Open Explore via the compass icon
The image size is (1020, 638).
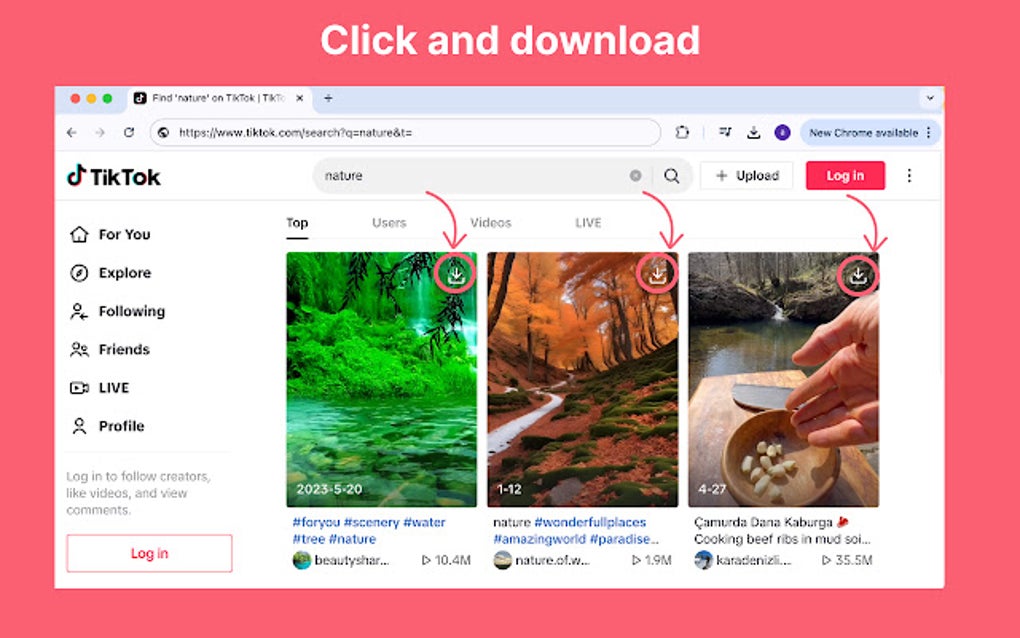(79, 272)
